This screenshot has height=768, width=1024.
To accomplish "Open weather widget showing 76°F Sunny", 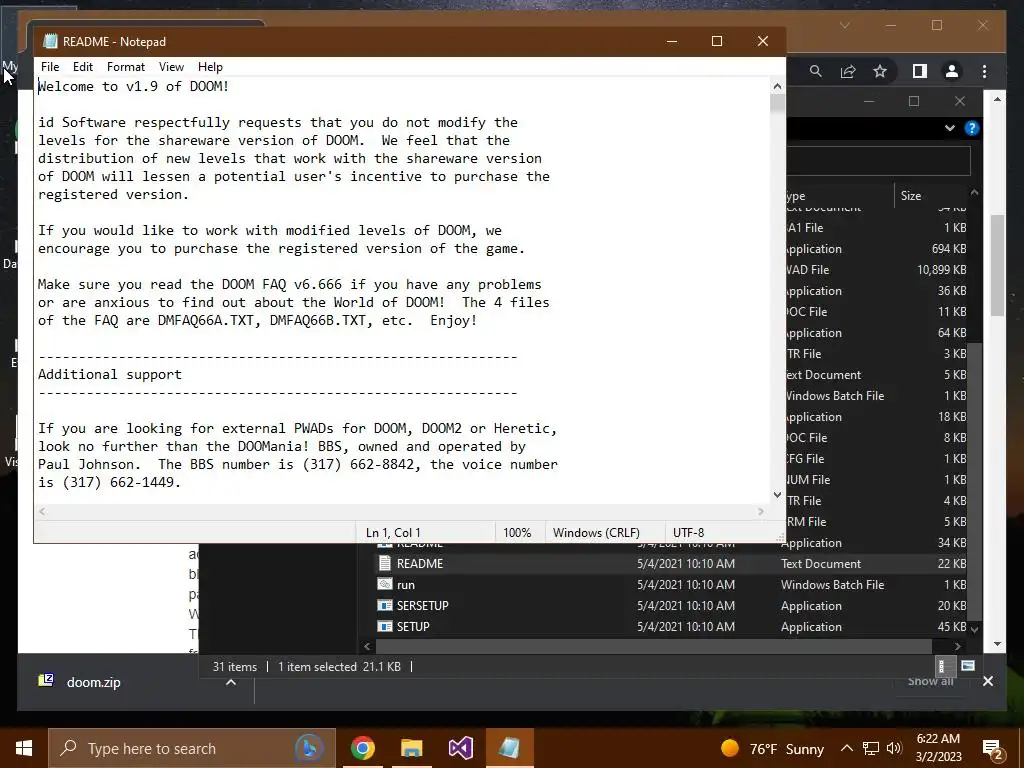I will pyautogui.click(x=773, y=748).
